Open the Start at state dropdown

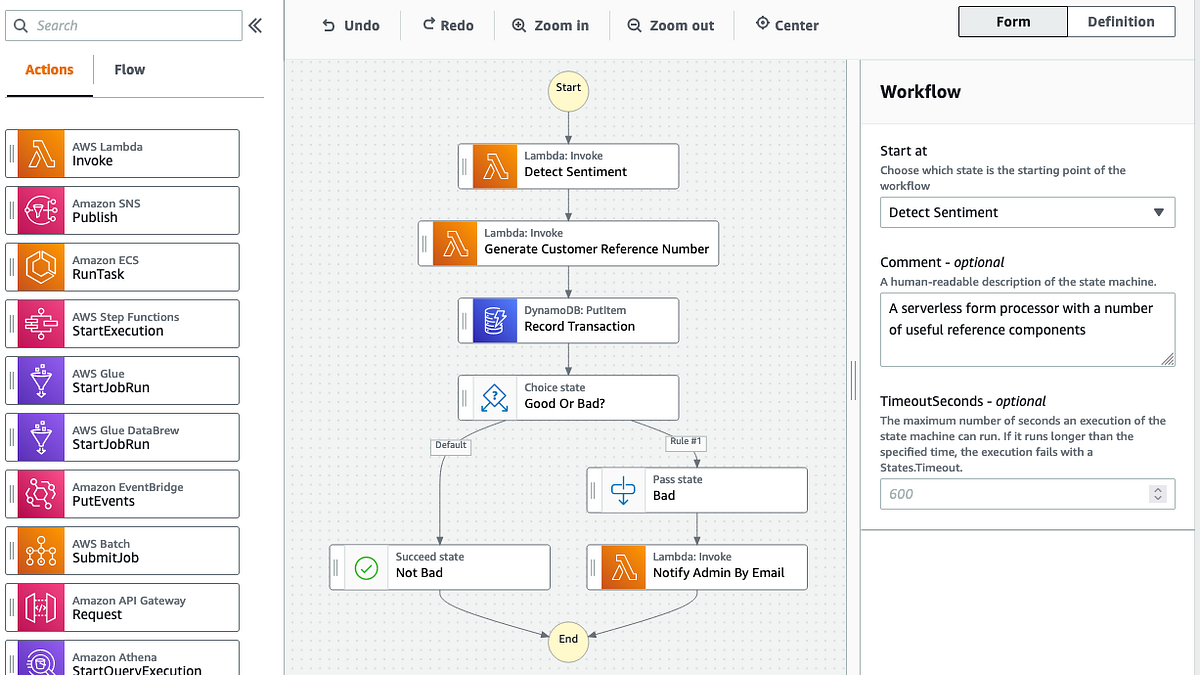click(x=1027, y=212)
